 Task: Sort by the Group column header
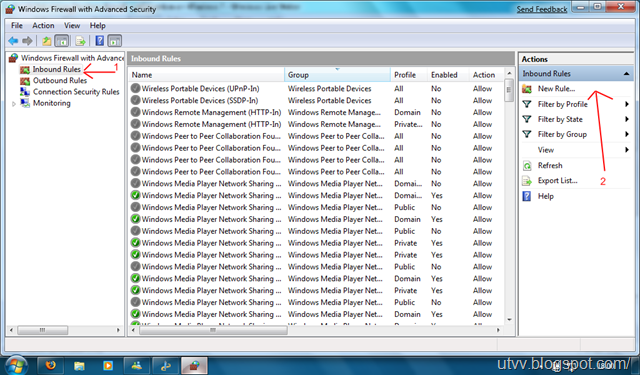[338, 75]
